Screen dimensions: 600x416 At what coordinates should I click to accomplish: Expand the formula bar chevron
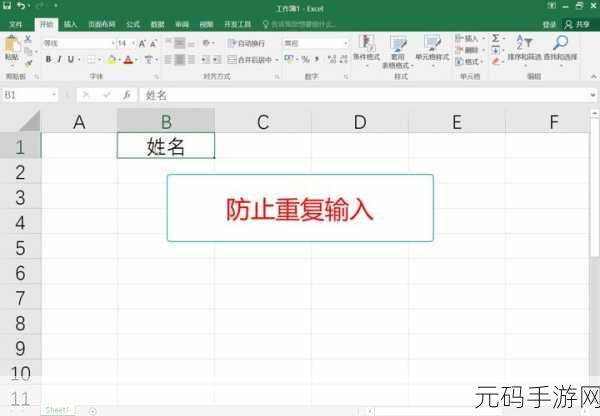click(593, 95)
